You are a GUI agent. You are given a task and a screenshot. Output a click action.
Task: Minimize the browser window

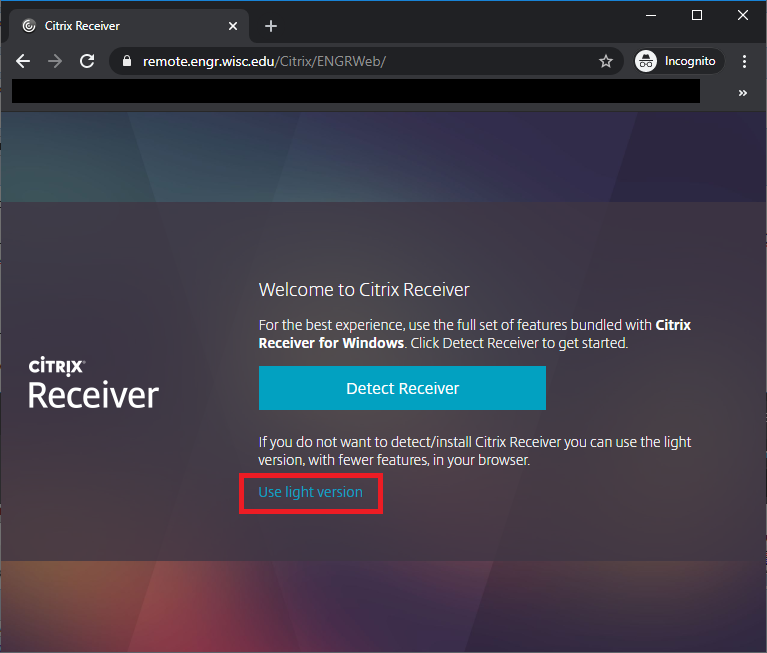651,16
